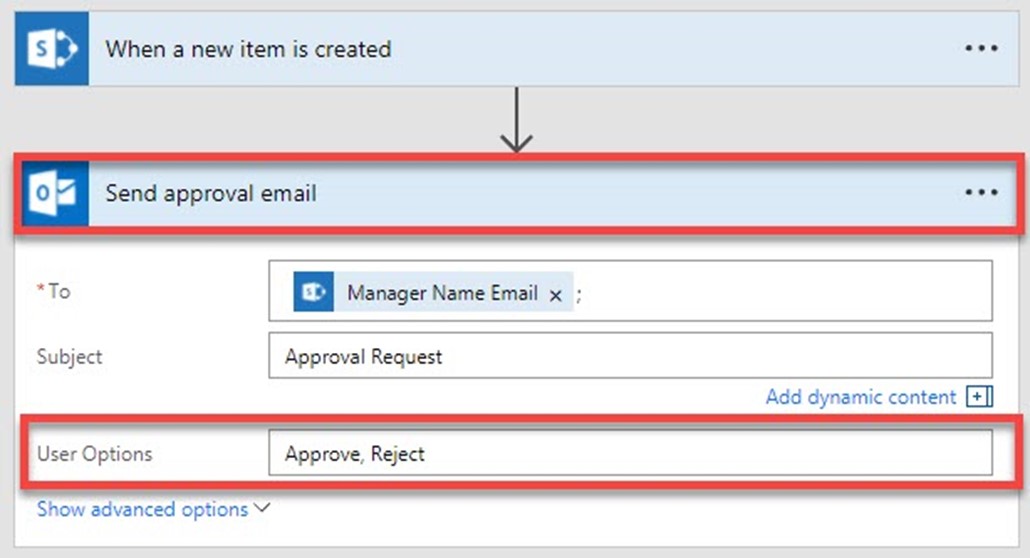Click the Outlook icon on Send approval email
Screen dimensions: 1030x558
(x=54, y=193)
